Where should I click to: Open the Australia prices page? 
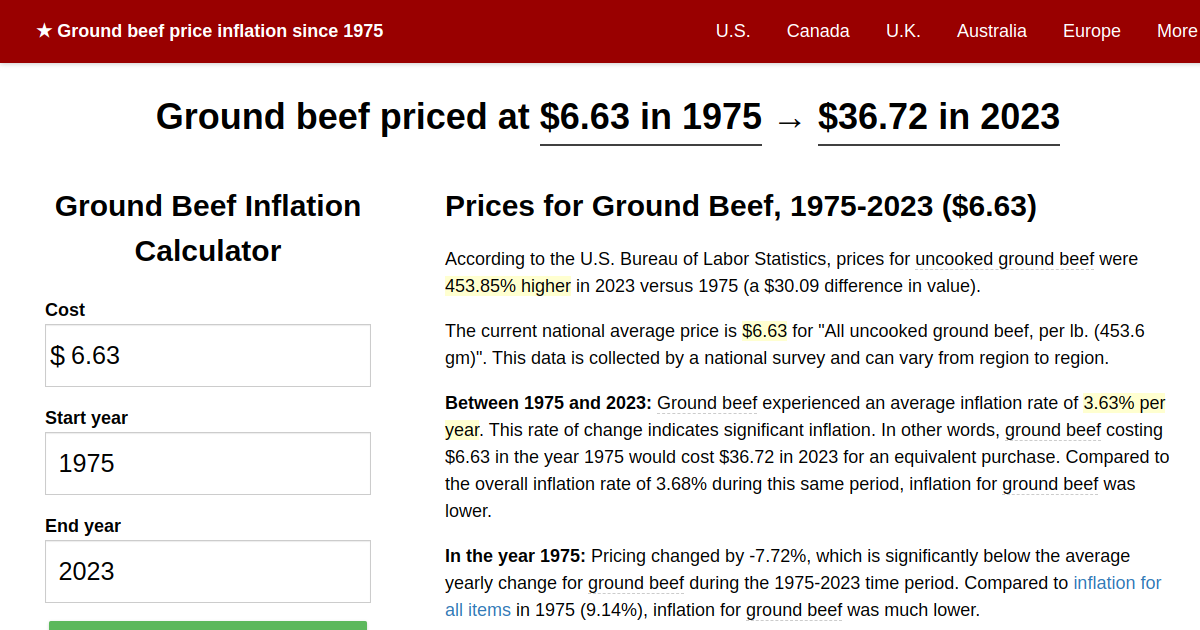tap(992, 31)
